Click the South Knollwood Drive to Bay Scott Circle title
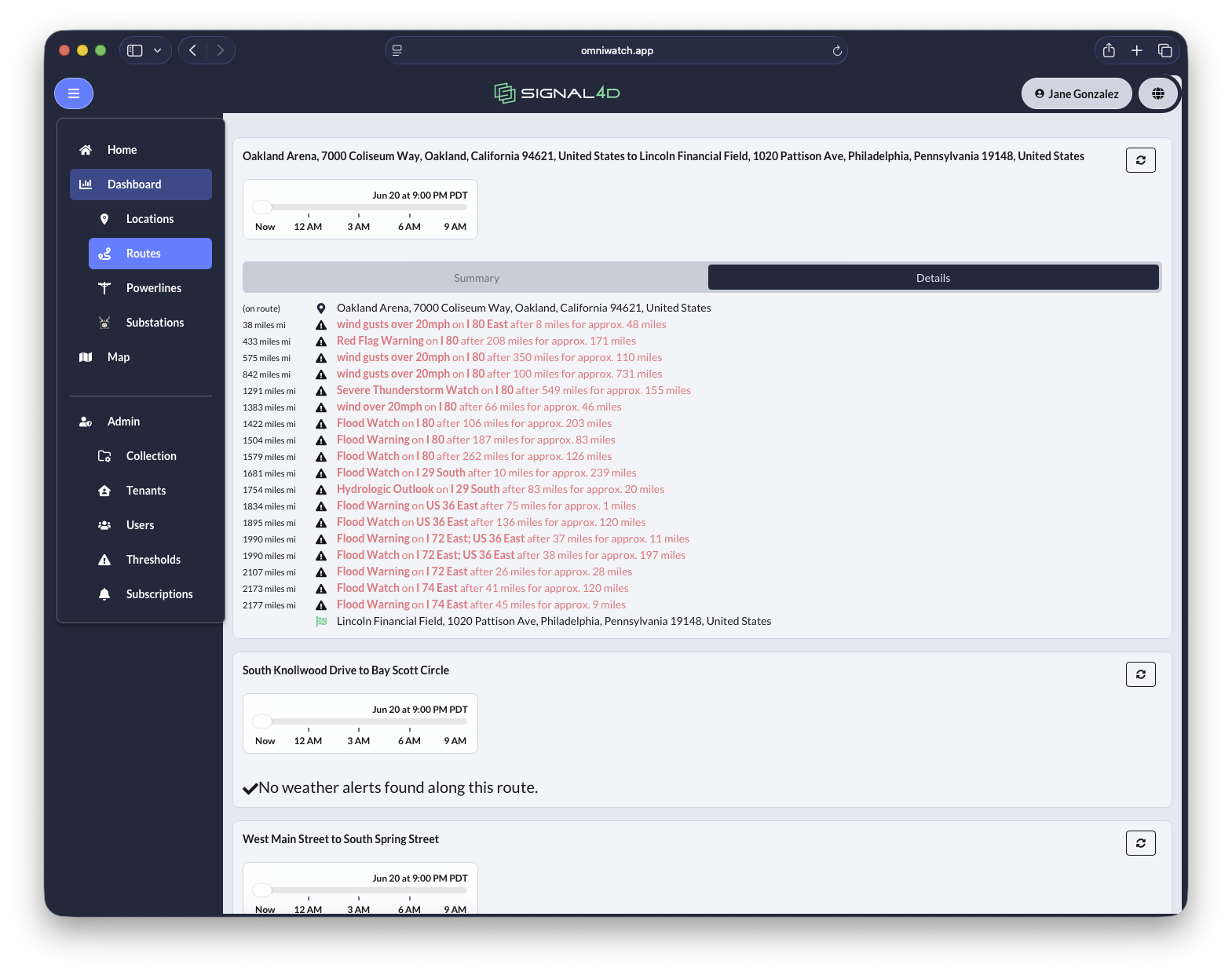The image size is (1232, 975). tap(345, 670)
